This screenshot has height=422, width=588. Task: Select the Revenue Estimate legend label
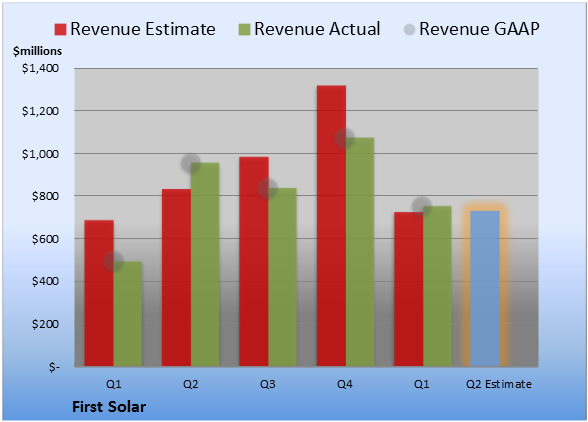[x=143, y=29]
